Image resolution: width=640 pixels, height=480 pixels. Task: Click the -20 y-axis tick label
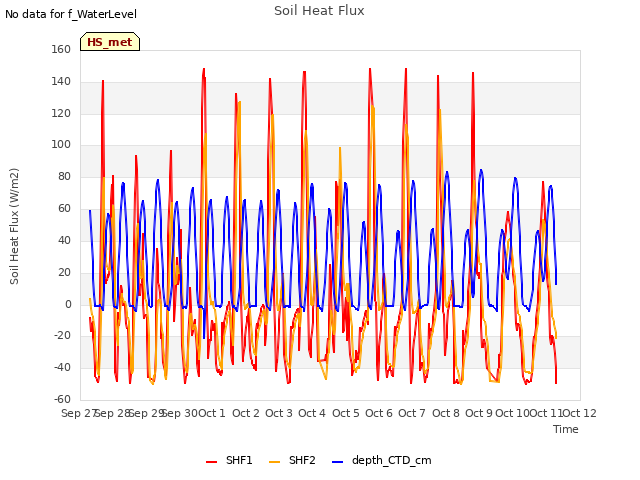pyautogui.click(x=62, y=336)
